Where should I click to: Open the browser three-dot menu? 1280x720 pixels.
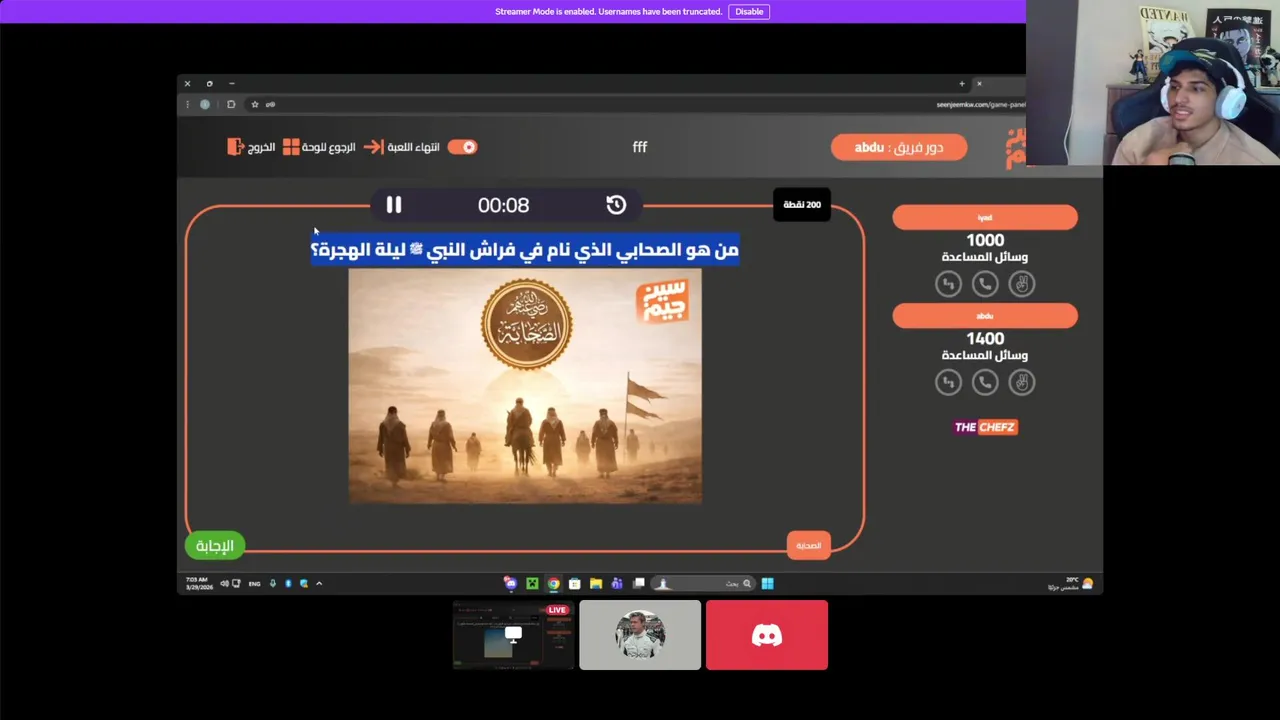click(x=187, y=104)
